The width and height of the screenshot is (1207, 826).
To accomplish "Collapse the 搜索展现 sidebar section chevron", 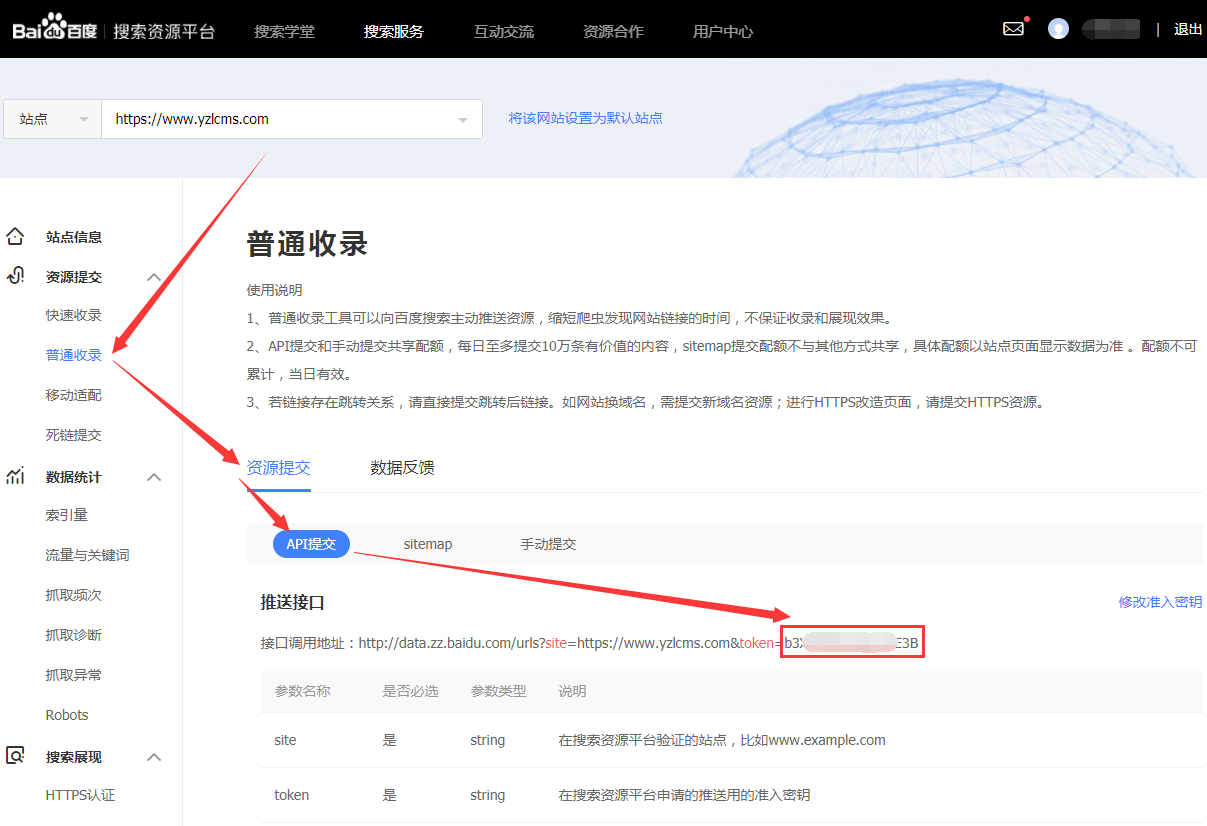I will point(154,757).
